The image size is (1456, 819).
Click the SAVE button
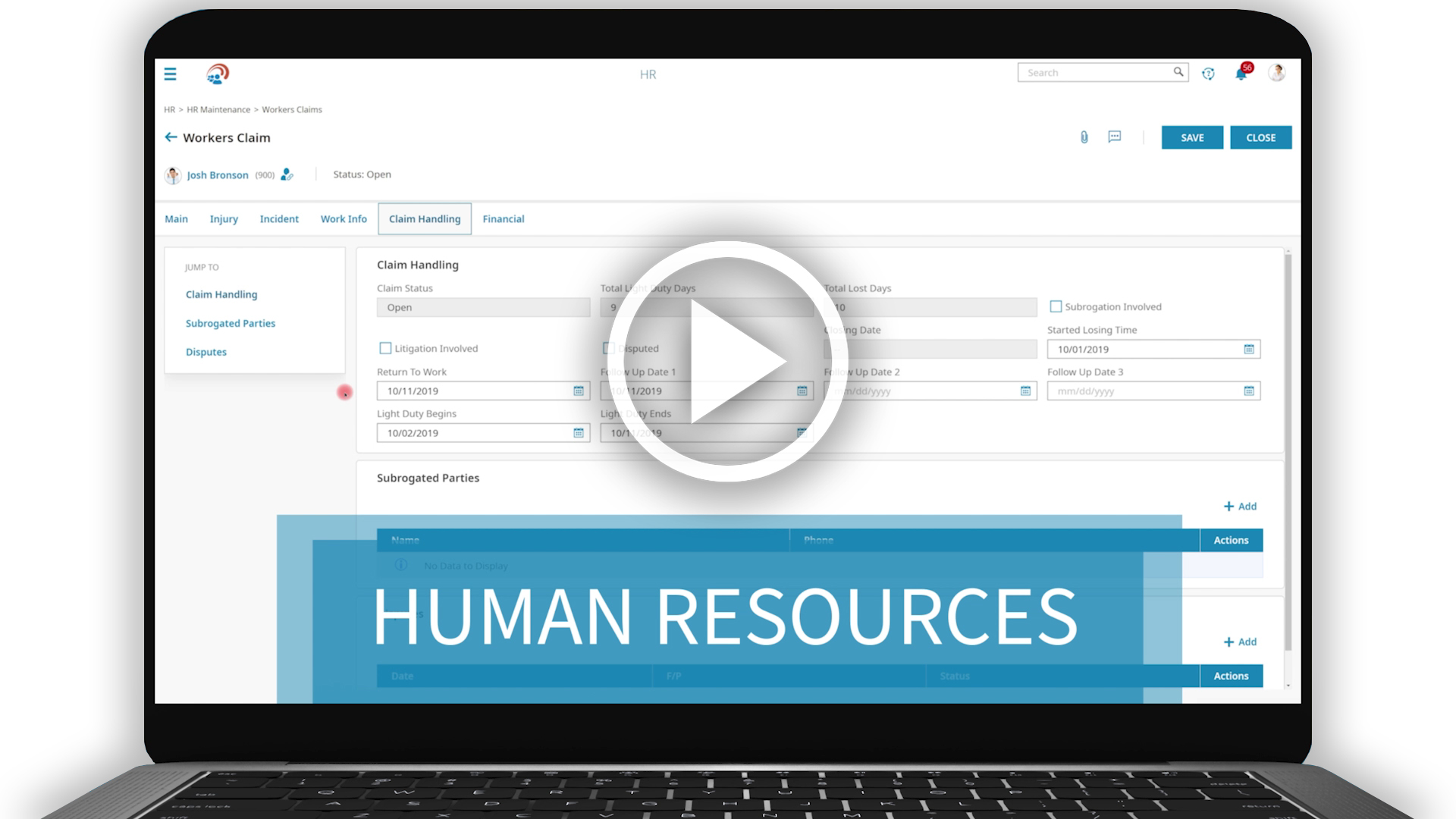click(x=1192, y=137)
